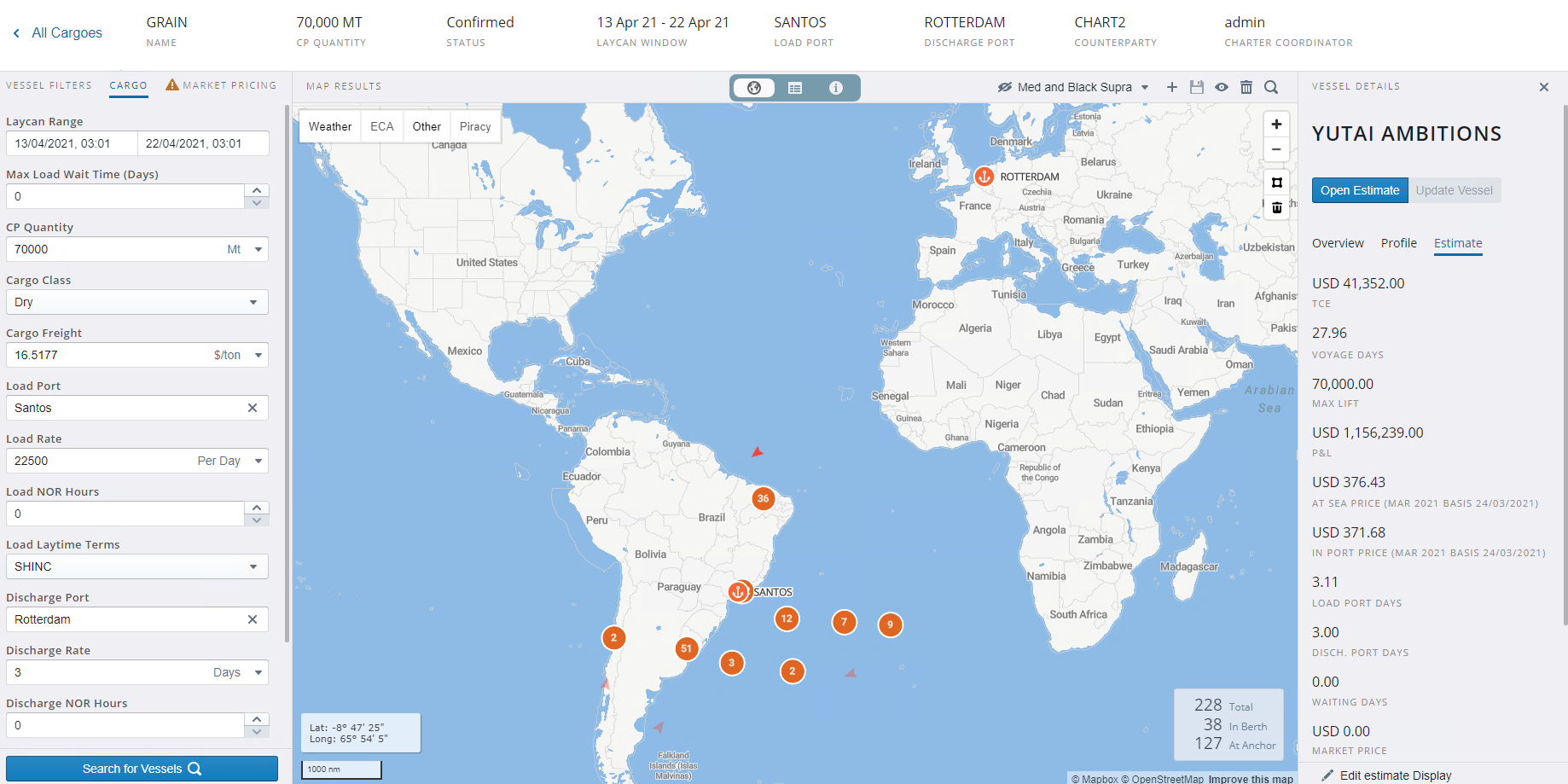
Task: Click the map info circle icon
Action: 836,87
